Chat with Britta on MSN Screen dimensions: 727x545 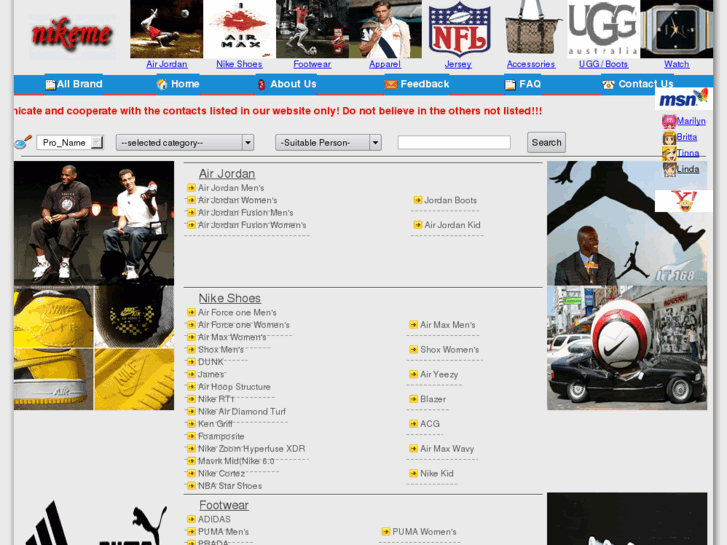click(x=687, y=137)
